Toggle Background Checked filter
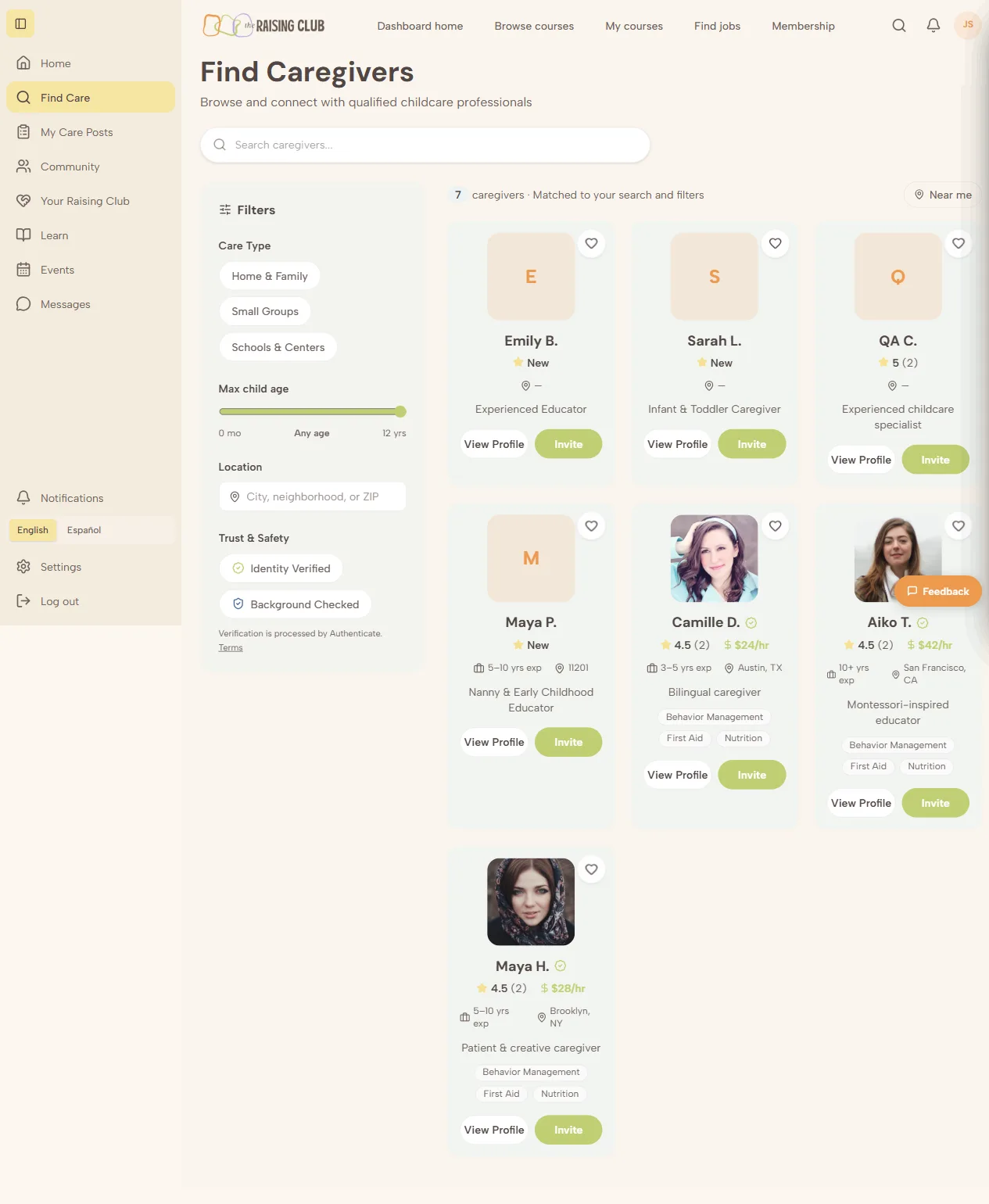989x1204 pixels. [x=296, y=604]
